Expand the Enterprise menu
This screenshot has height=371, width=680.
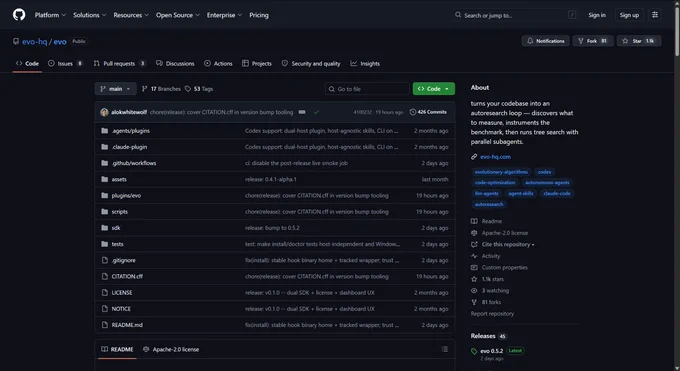(224, 15)
